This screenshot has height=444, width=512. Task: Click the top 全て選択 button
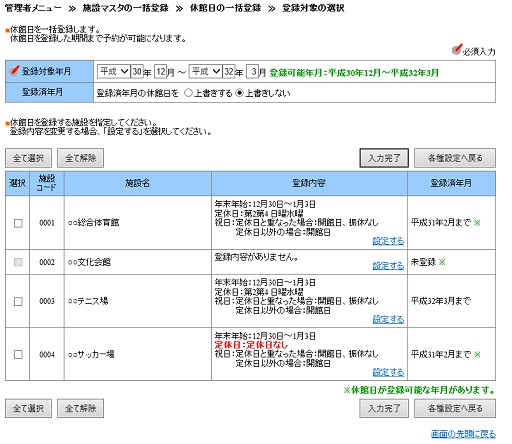28,158
